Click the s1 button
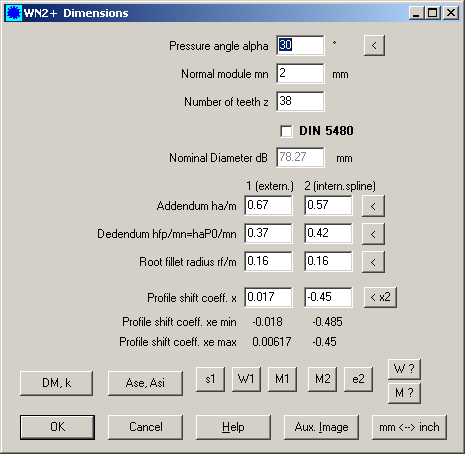Screen dimensions: 465x454 [x=210, y=379]
